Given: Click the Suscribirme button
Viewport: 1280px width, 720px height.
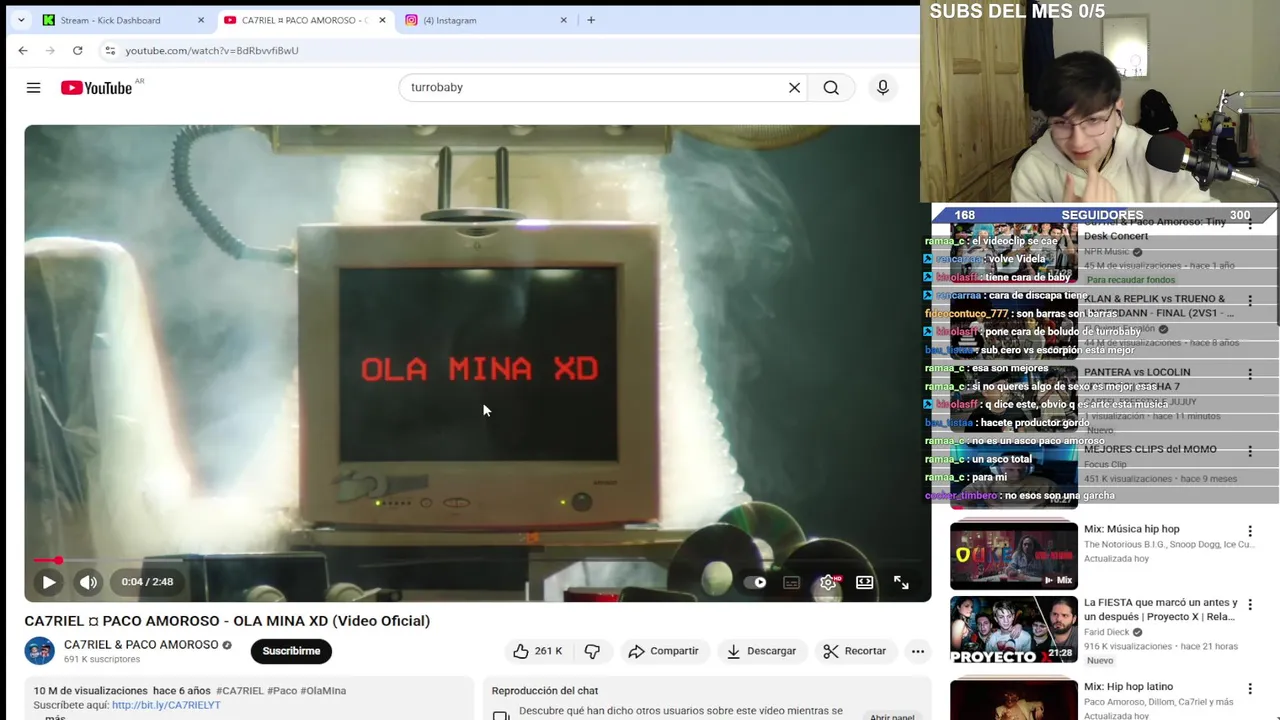Looking at the screenshot, I should coord(291,651).
